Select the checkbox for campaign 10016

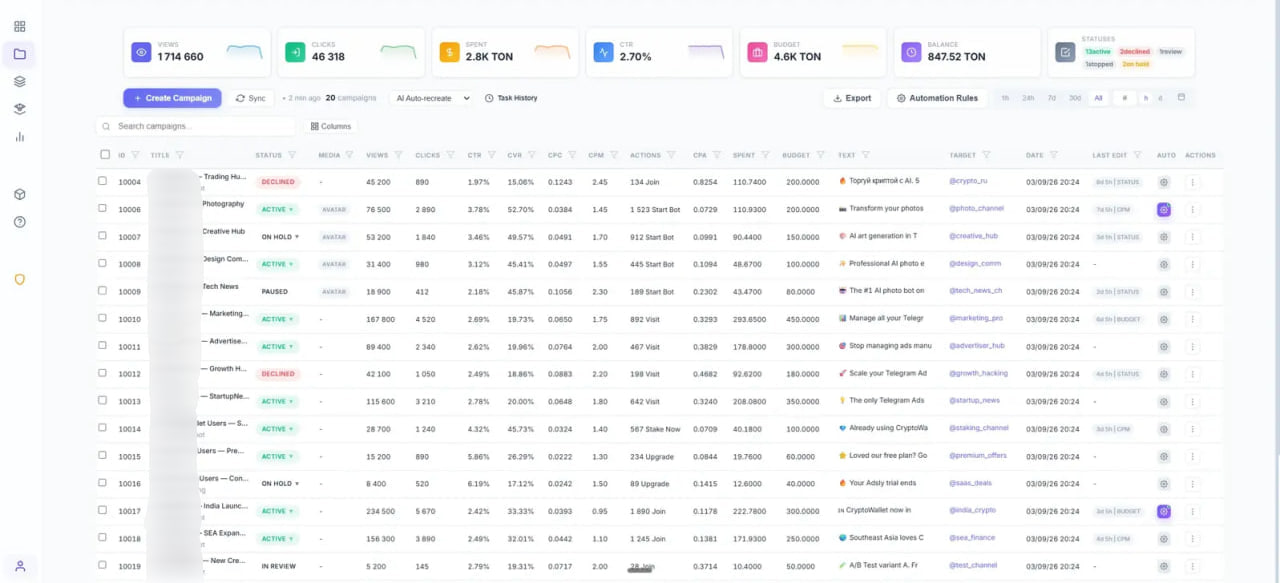pos(102,482)
